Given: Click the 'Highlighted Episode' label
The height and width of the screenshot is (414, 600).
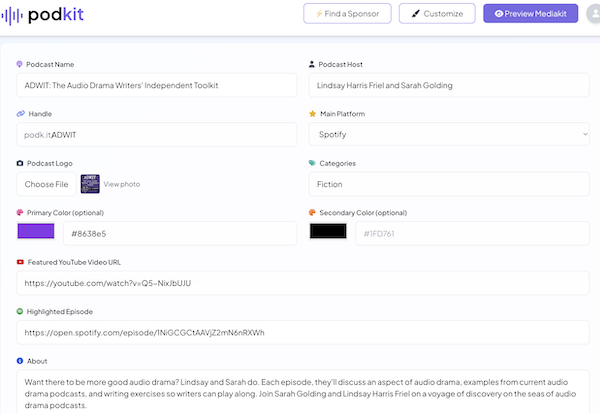Looking at the screenshot, I should pos(60,311).
